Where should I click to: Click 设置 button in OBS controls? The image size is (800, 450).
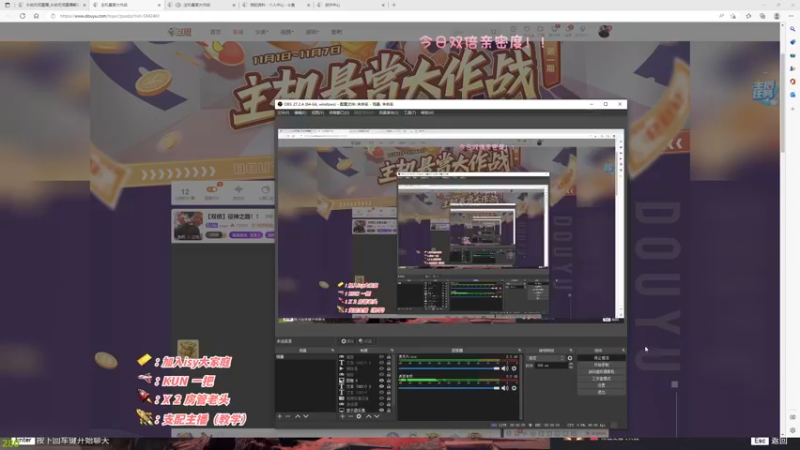coord(601,385)
